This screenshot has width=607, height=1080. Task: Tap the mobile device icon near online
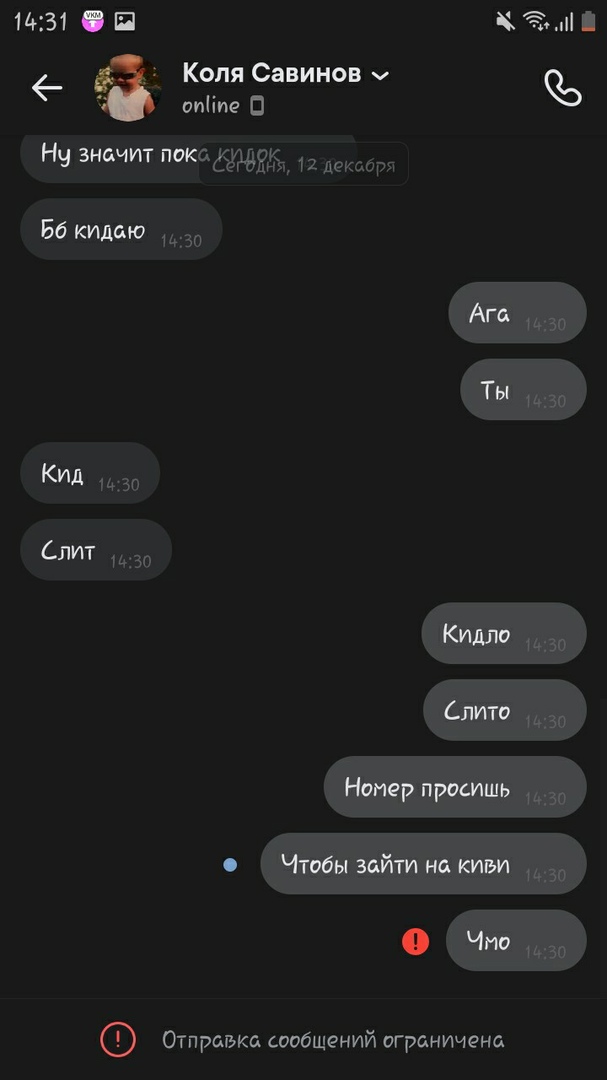(257, 105)
